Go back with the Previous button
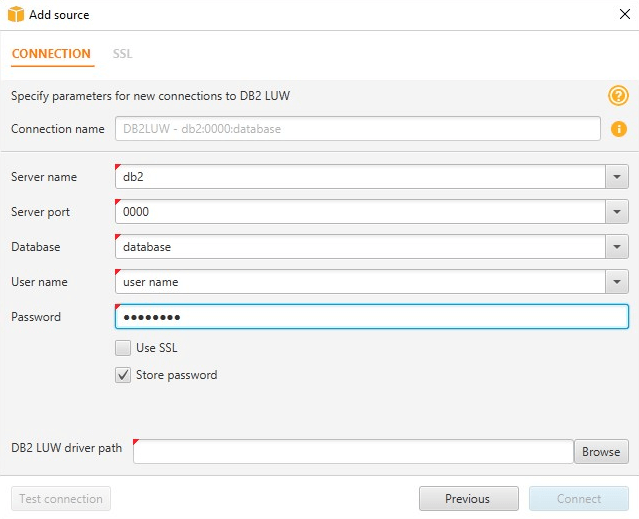639x519 pixels. pyautogui.click(x=469, y=499)
